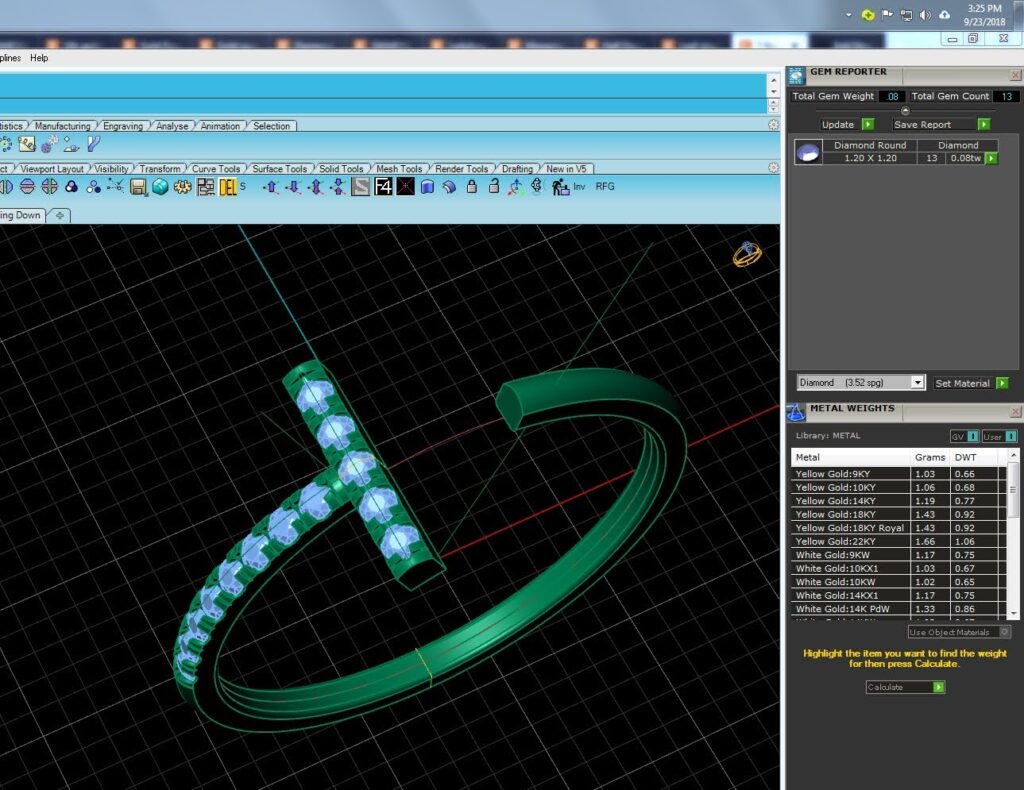The image size is (1024, 790).
Task: Toggle the User library switch
Action: pos(999,436)
